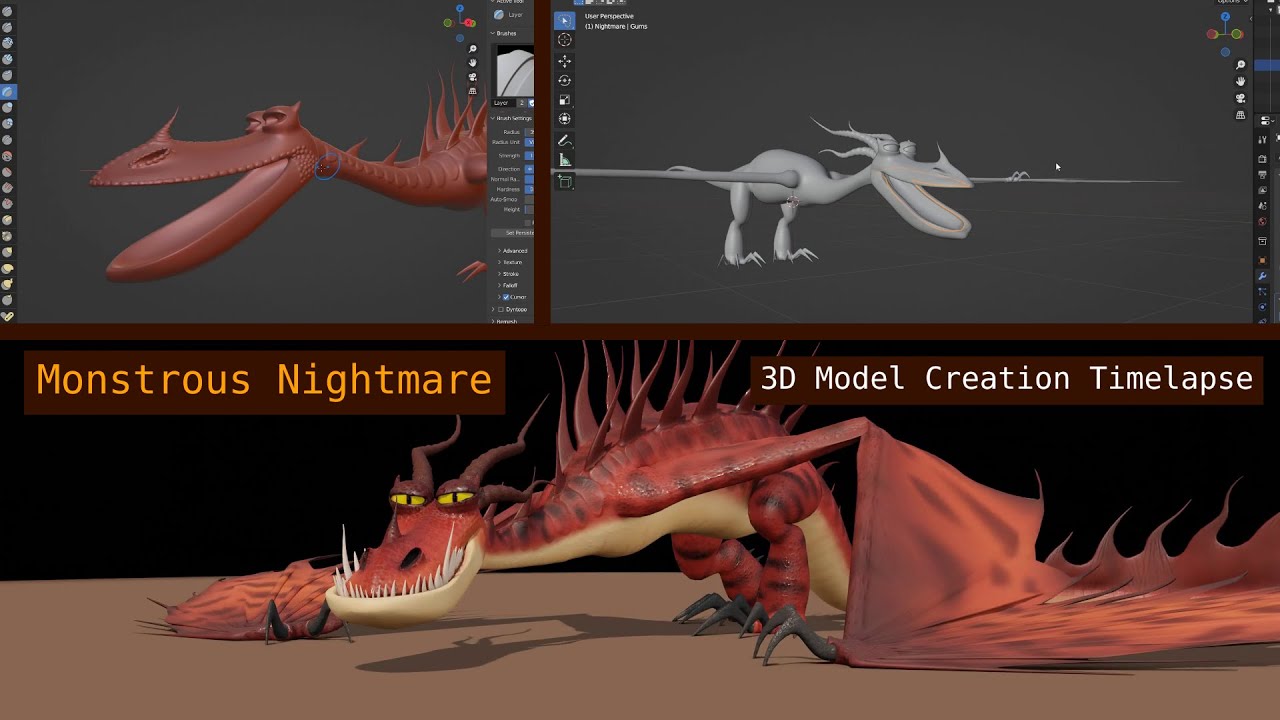Open the Radius Unit selector
Viewport: 1280px width, 720px height.
[x=529, y=142]
